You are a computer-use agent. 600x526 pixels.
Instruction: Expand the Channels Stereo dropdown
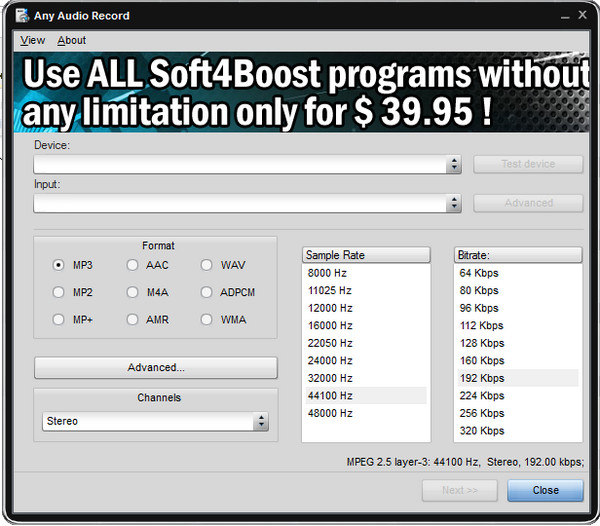pos(261,422)
